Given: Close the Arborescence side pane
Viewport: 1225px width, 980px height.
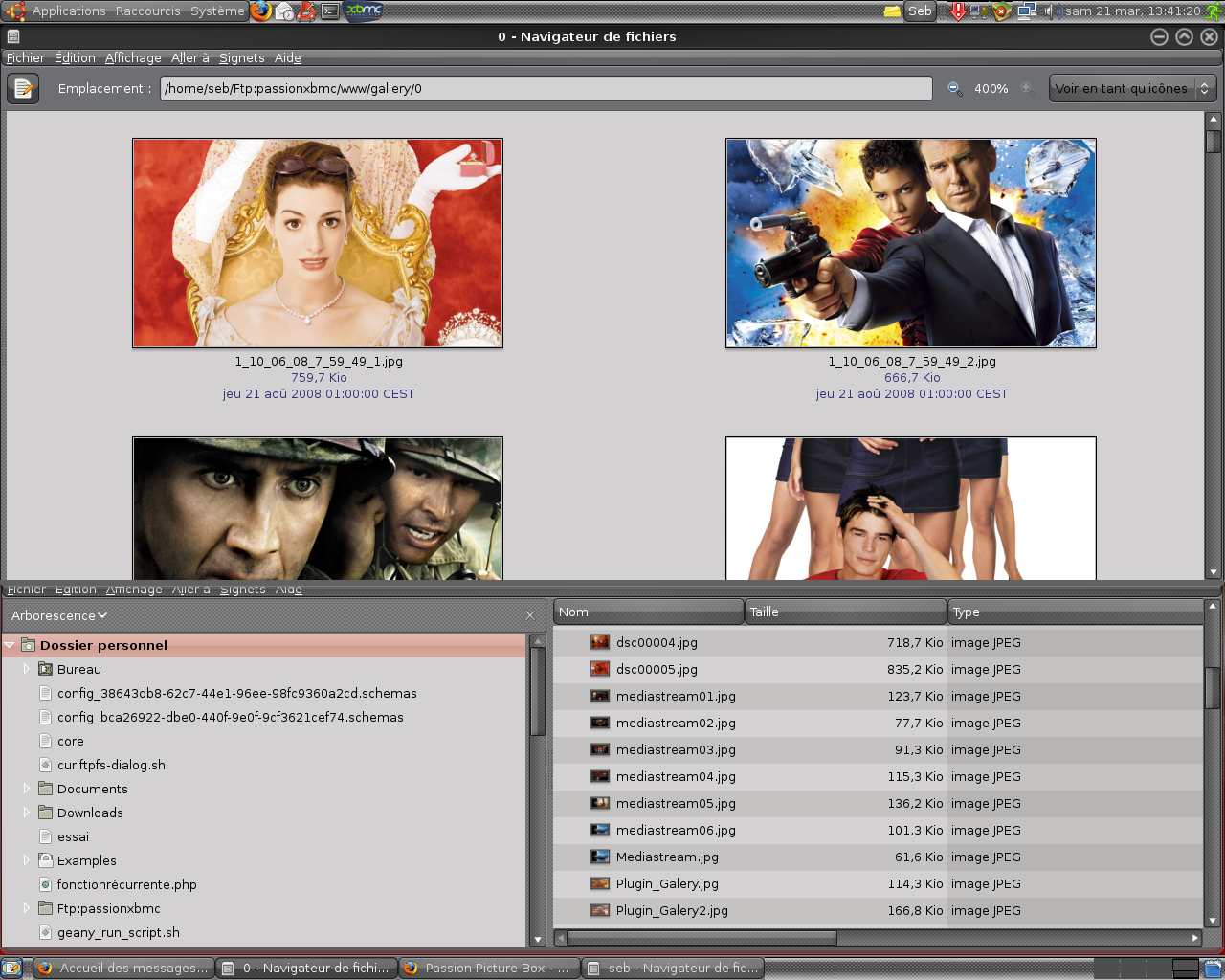Looking at the screenshot, I should click(x=530, y=615).
